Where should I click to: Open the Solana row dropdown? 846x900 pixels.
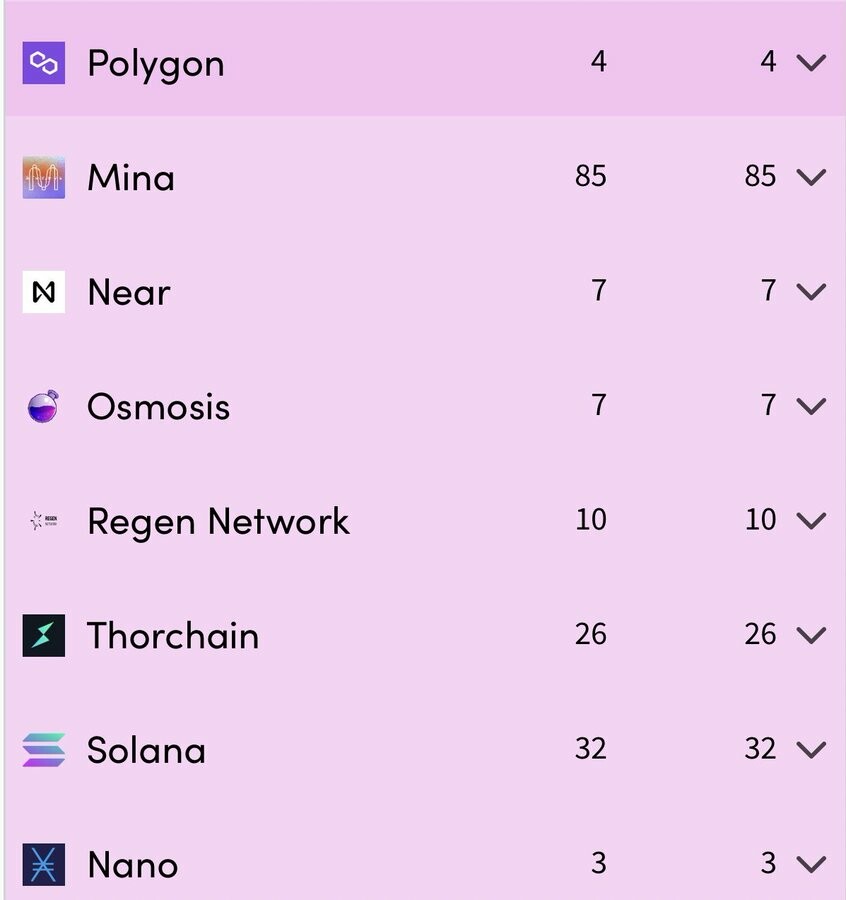810,749
